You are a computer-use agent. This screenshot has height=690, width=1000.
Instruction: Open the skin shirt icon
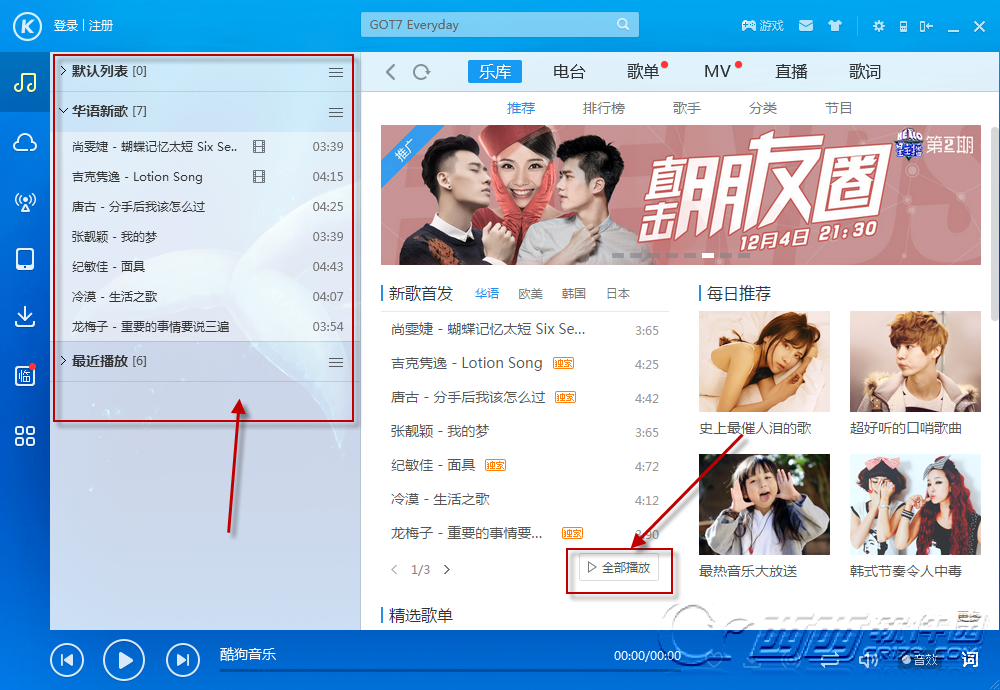tap(835, 26)
